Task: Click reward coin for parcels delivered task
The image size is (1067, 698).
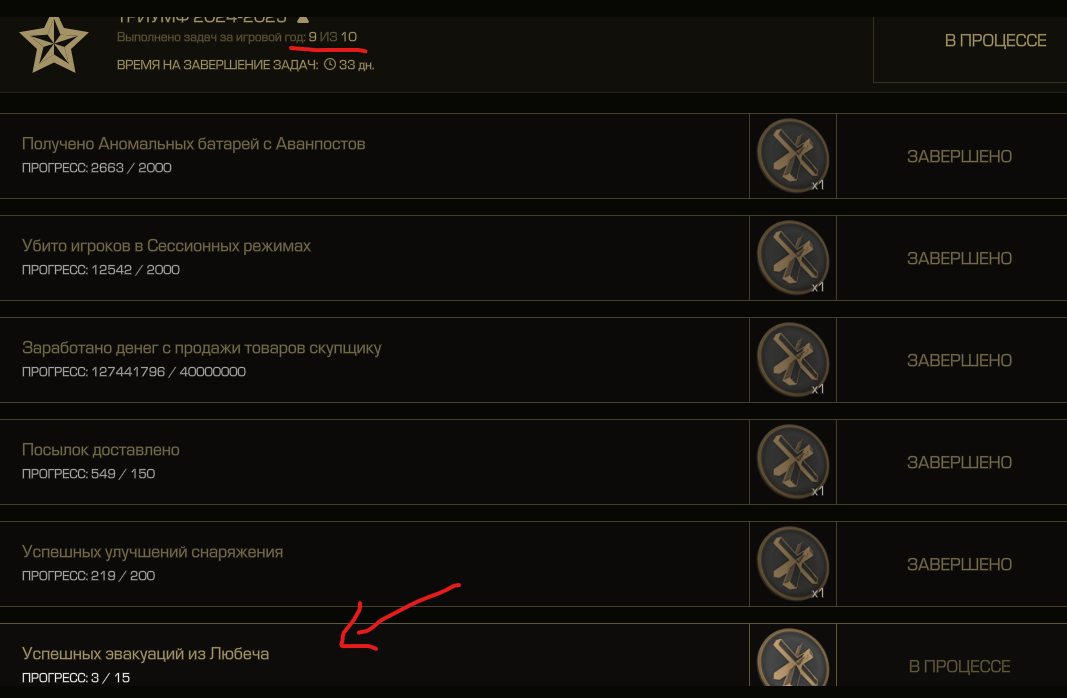Action: tap(793, 462)
